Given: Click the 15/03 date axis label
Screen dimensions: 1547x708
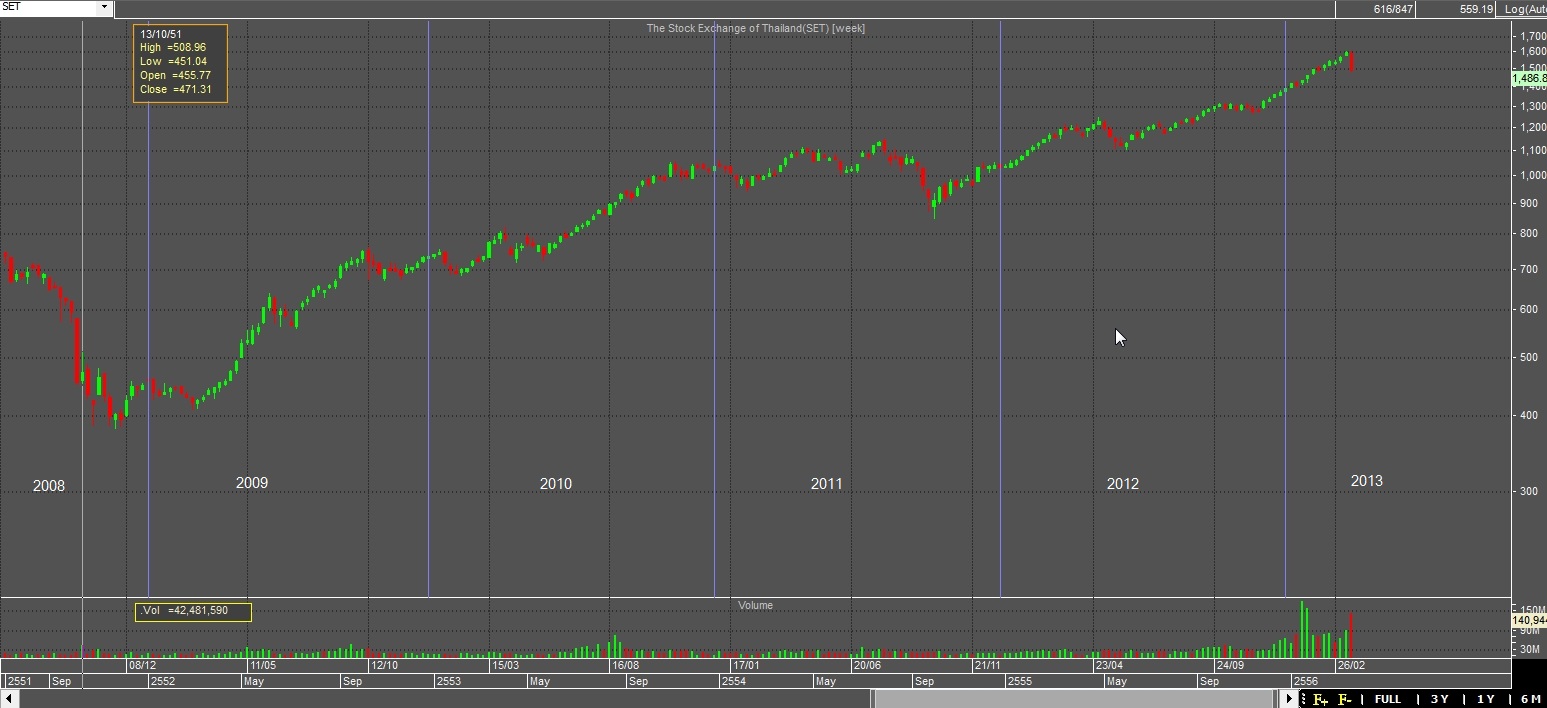Looking at the screenshot, I should [x=505, y=665].
